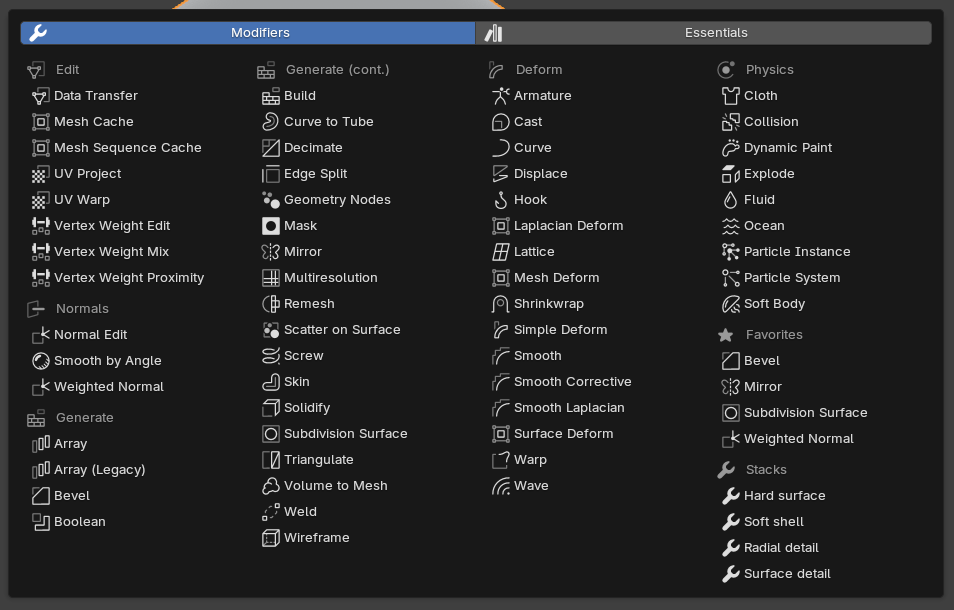Viewport: 954px width, 610px height.
Task: Click the Wave modifier icon
Action: pyautogui.click(x=500, y=486)
